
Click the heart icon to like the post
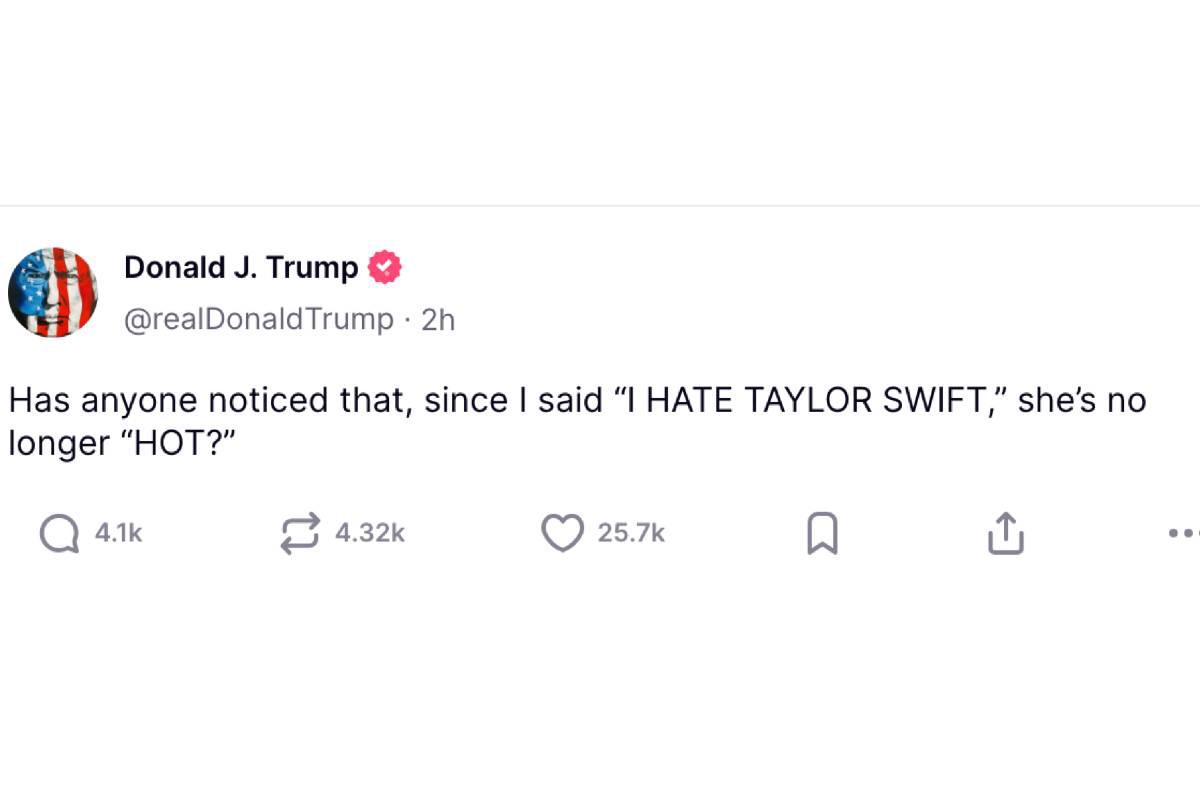coord(563,533)
